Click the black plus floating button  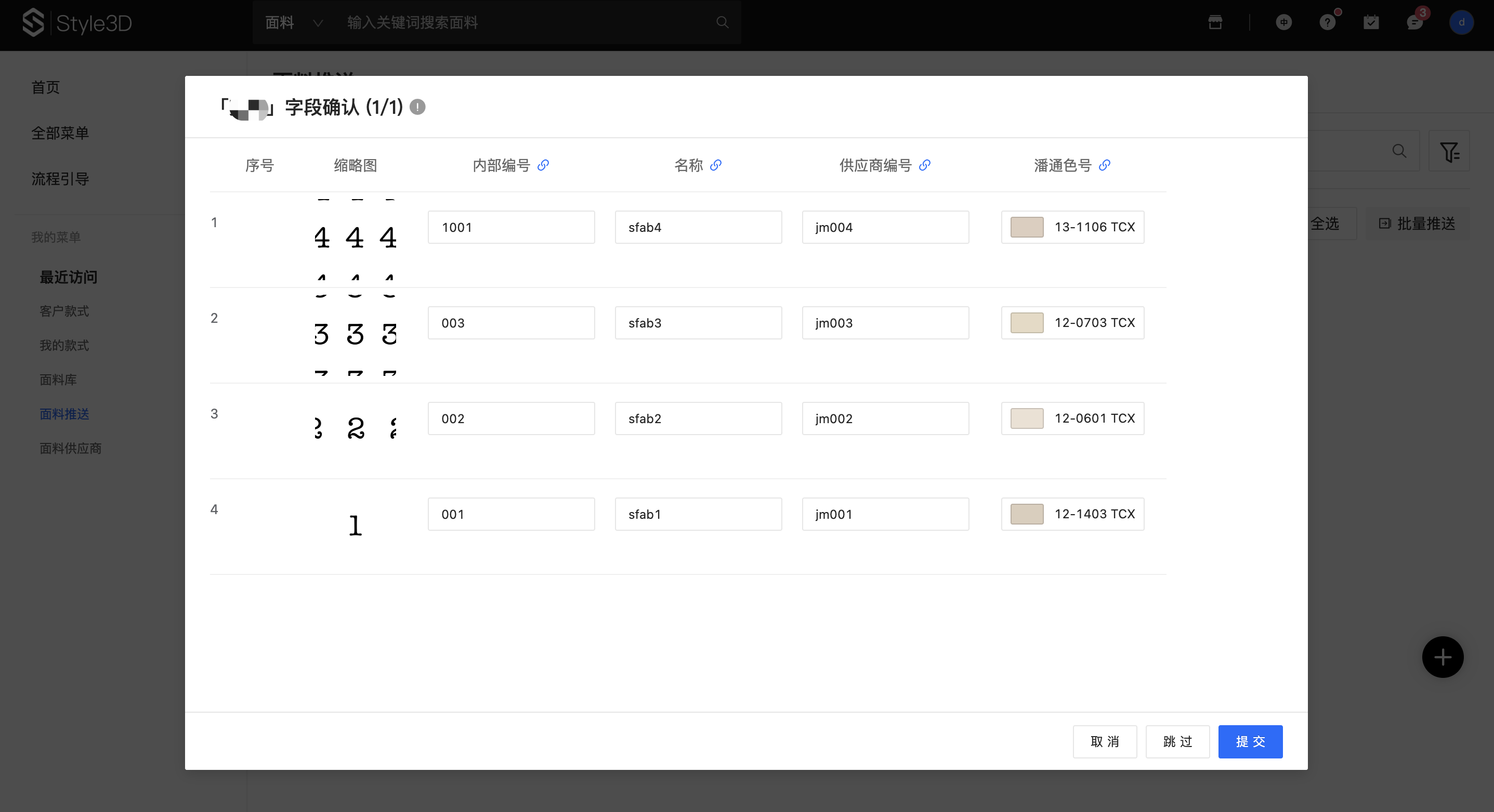pos(1443,657)
